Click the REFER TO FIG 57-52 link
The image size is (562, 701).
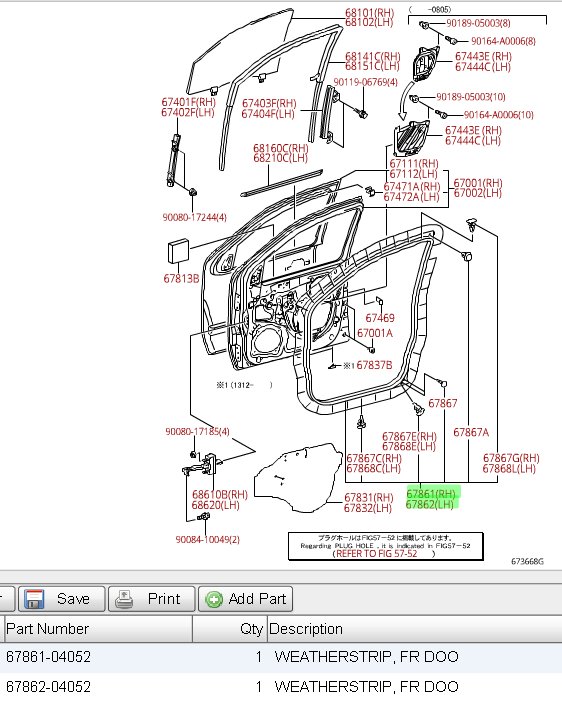[x=377, y=553]
